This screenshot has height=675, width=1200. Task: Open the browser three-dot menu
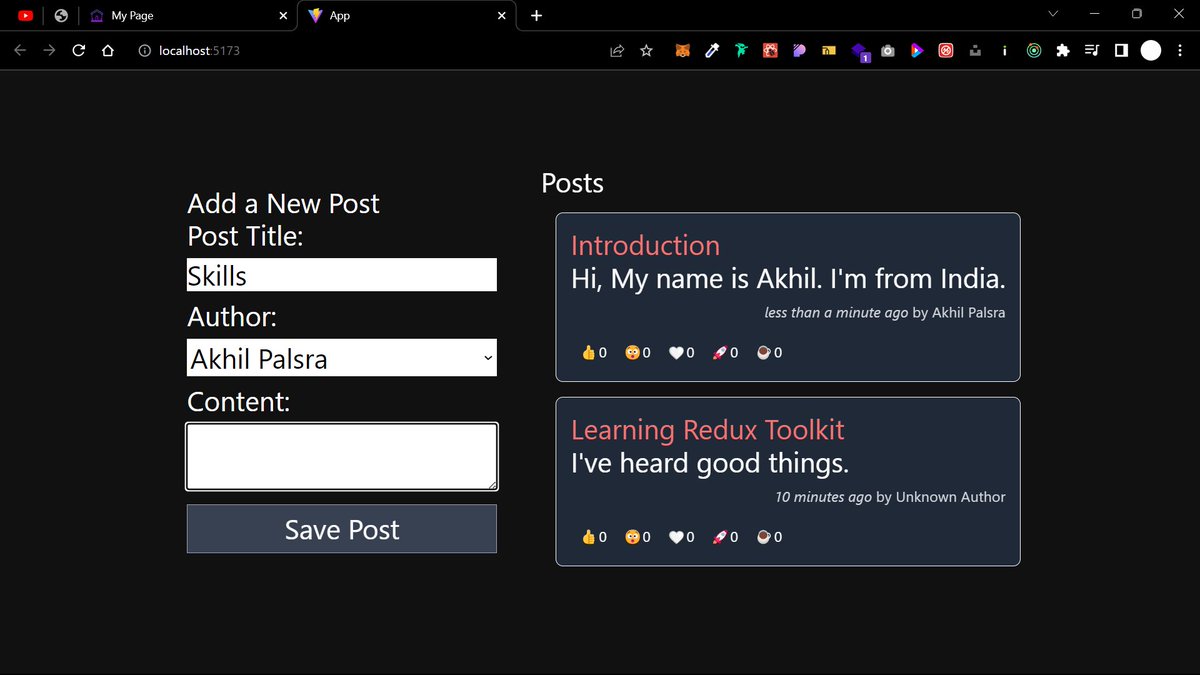click(1181, 50)
